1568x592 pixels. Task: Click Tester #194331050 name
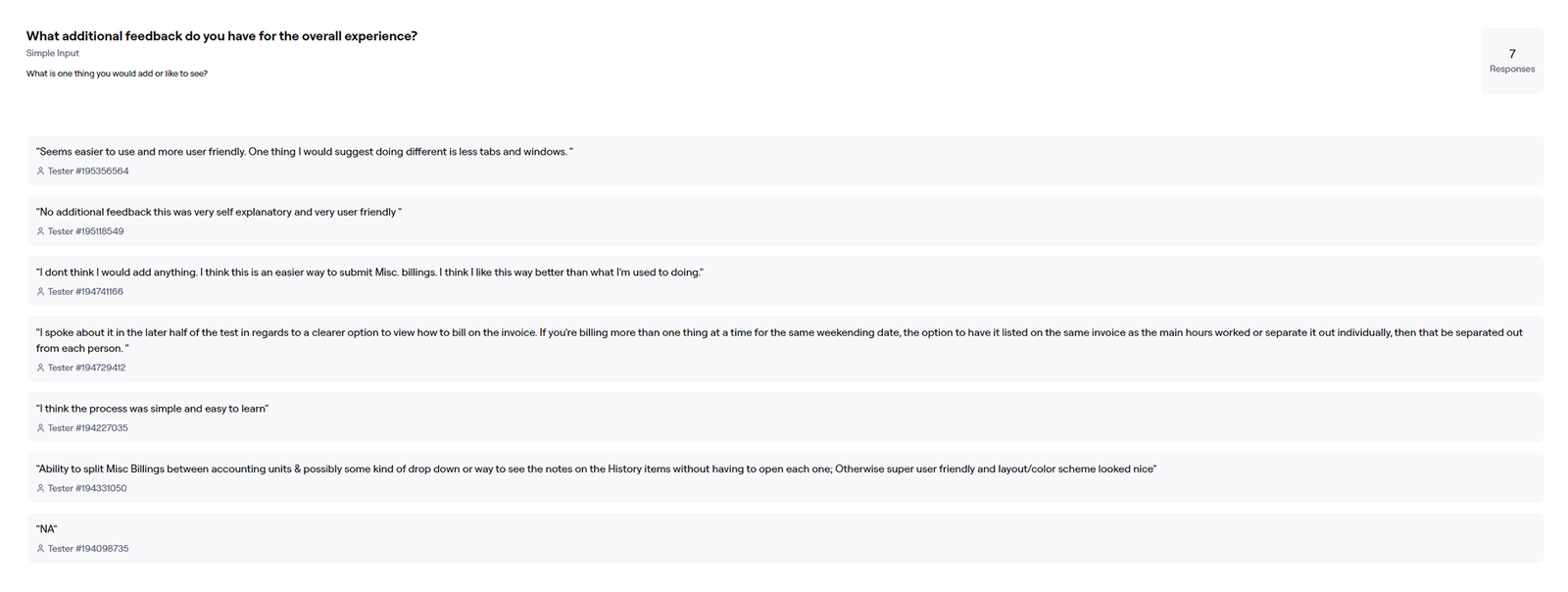pos(87,489)
